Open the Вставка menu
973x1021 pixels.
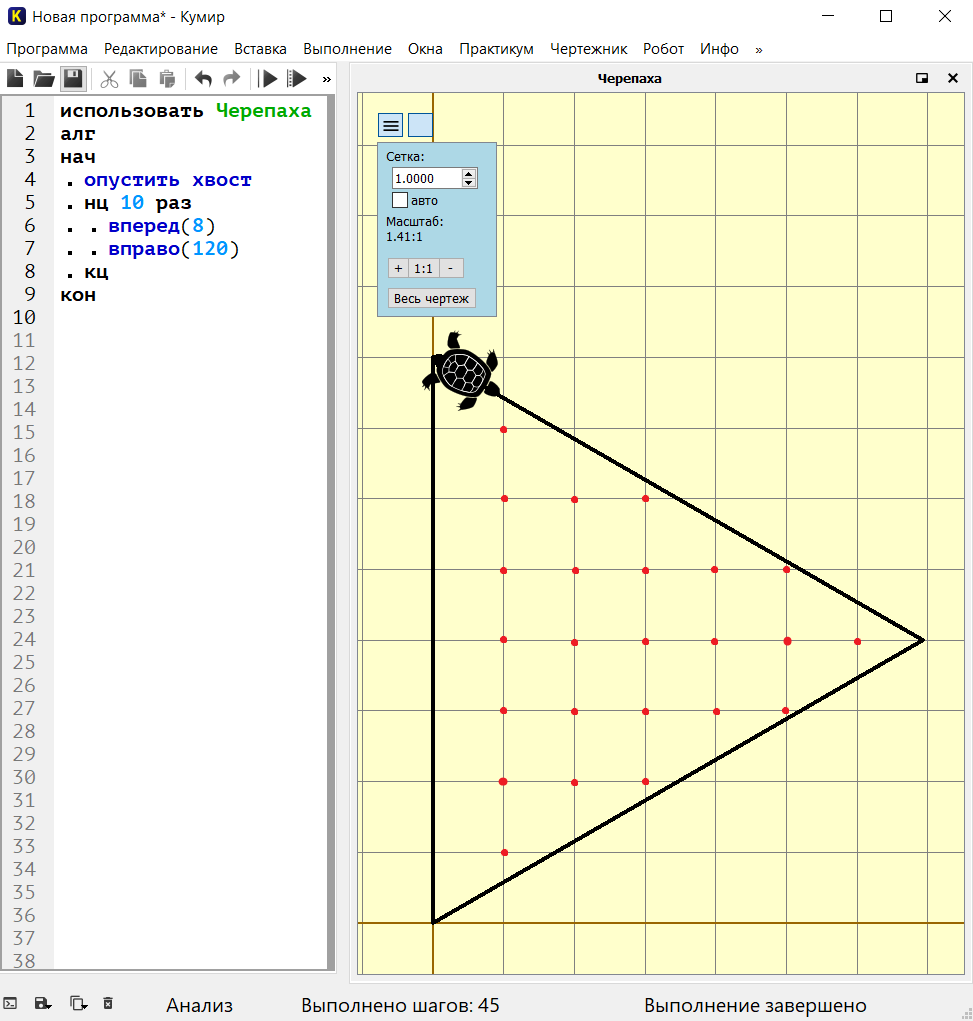click(261, 49)
